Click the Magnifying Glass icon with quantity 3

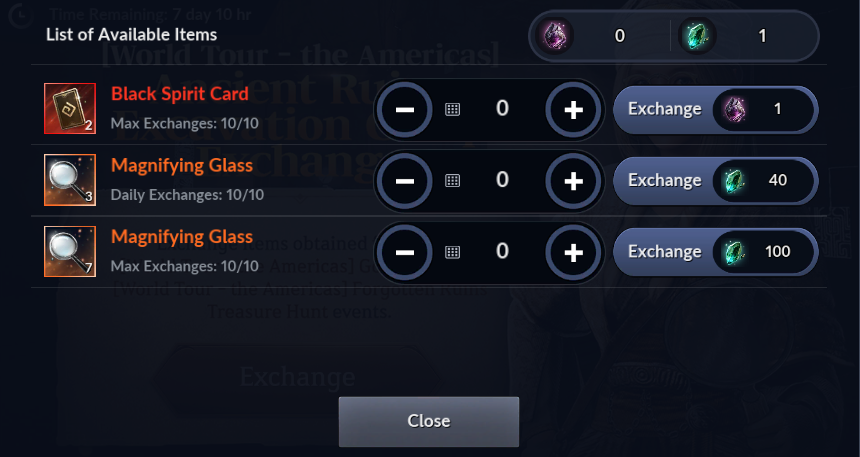(70, 180)
